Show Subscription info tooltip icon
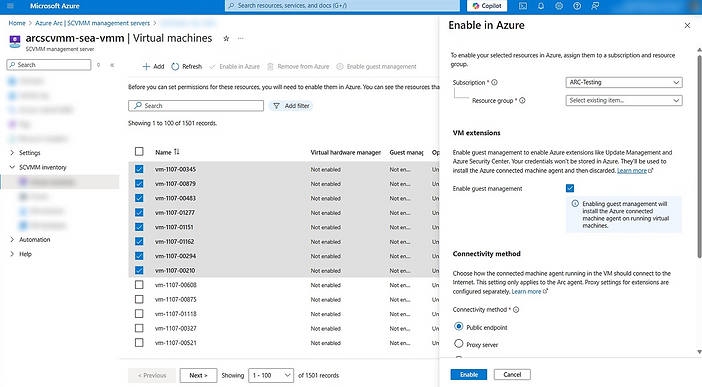 pyautogui.click(x=495, y=82)
